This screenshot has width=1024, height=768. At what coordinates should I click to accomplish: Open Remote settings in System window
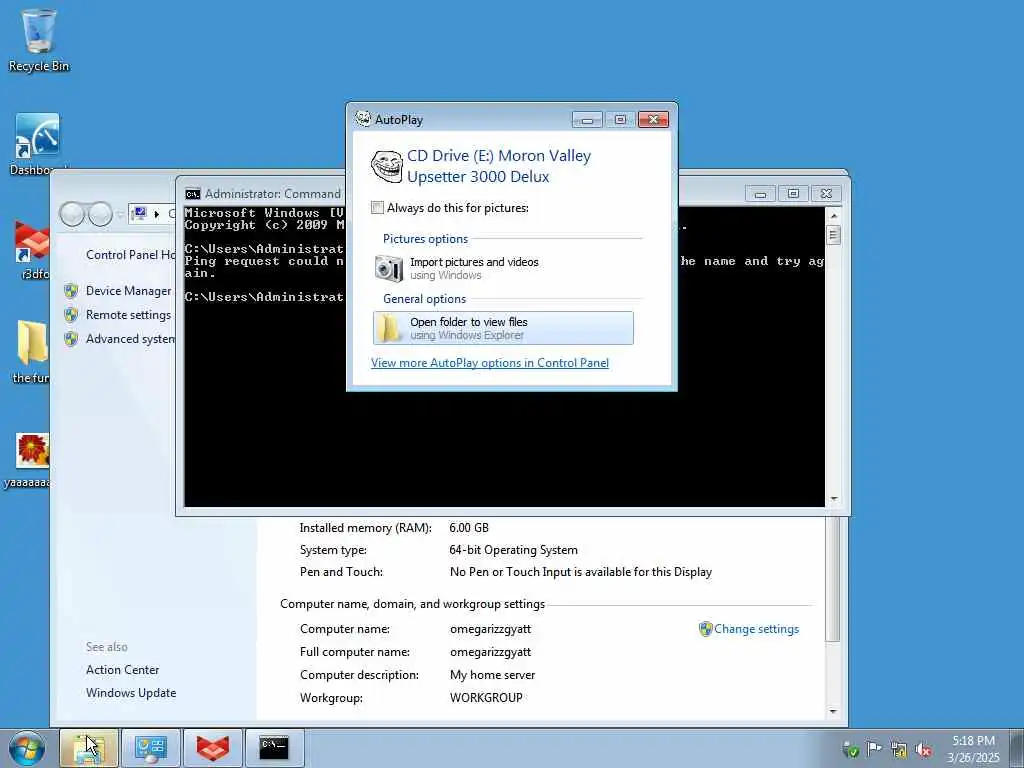129,315
